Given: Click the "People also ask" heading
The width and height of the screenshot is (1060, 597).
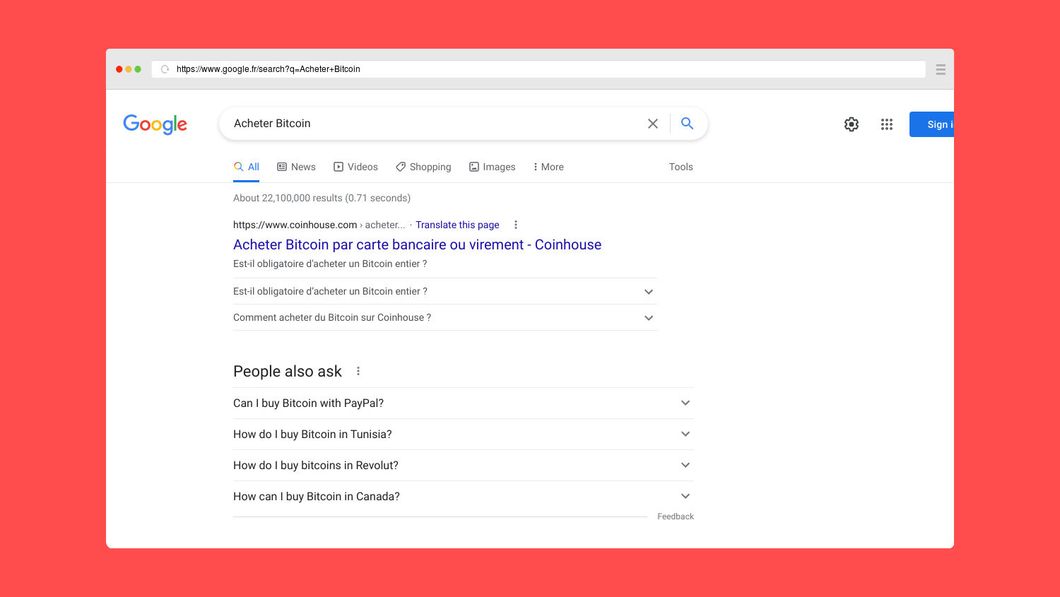Looking at the screenshot, I should [x=287, y=371].
